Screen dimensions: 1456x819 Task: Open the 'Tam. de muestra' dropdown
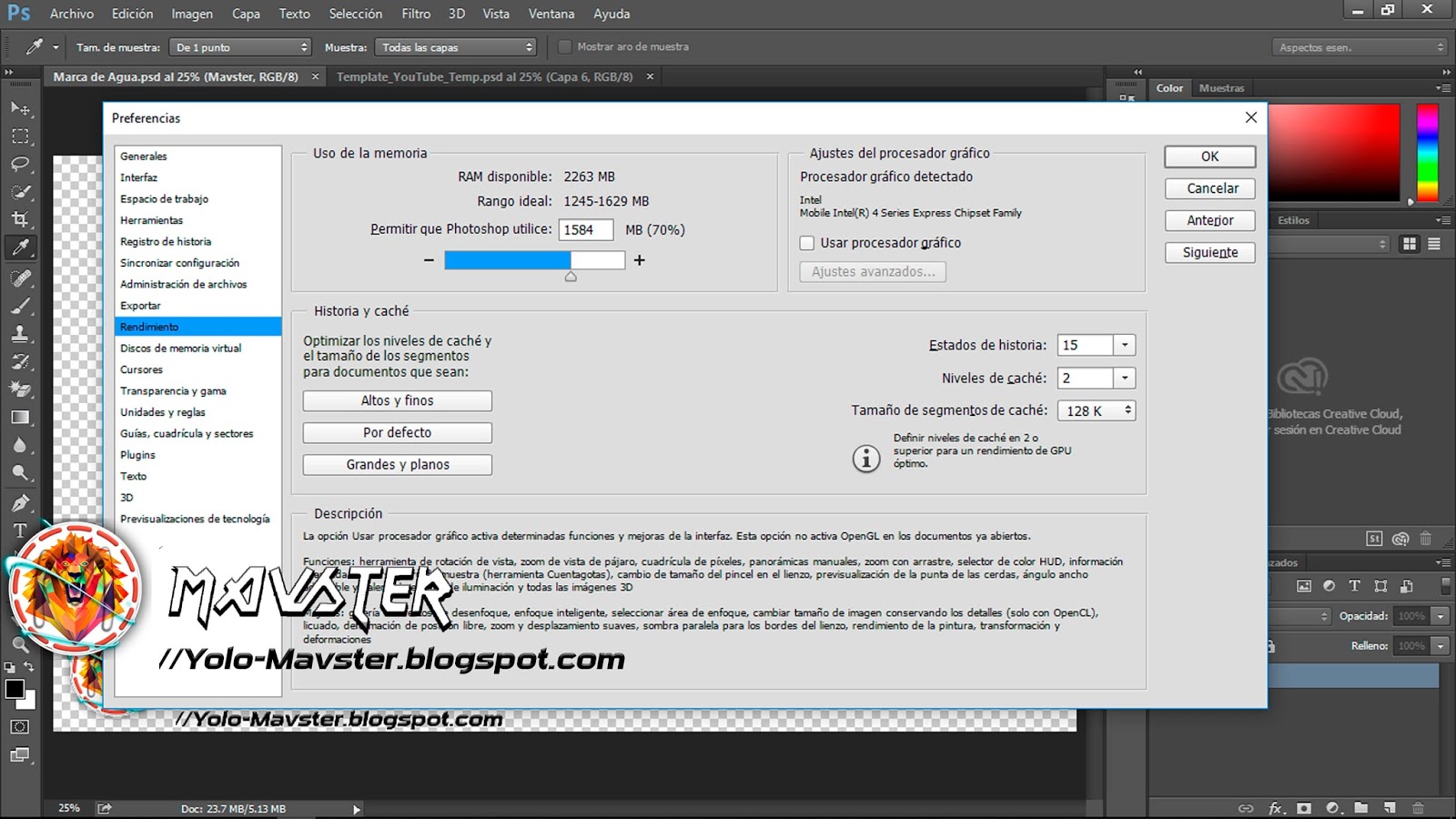241,47
